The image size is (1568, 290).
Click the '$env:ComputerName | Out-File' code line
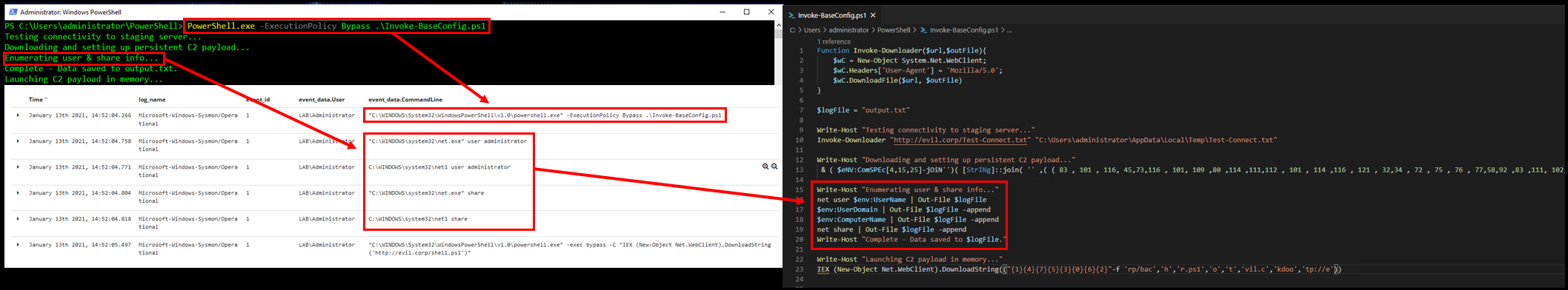point(908,220)
